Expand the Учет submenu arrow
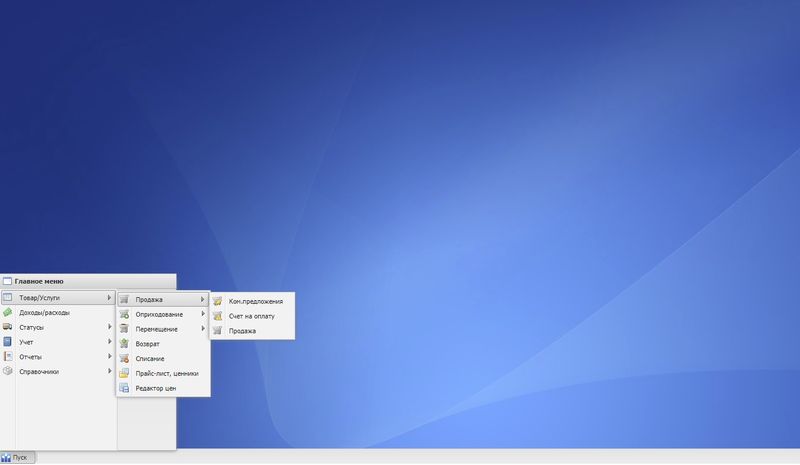 [109, 341]
